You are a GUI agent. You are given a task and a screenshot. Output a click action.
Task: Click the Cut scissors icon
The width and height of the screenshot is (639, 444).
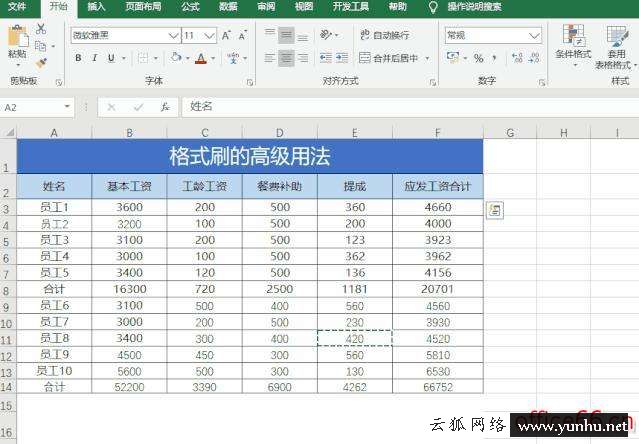[x=41, y=29]
